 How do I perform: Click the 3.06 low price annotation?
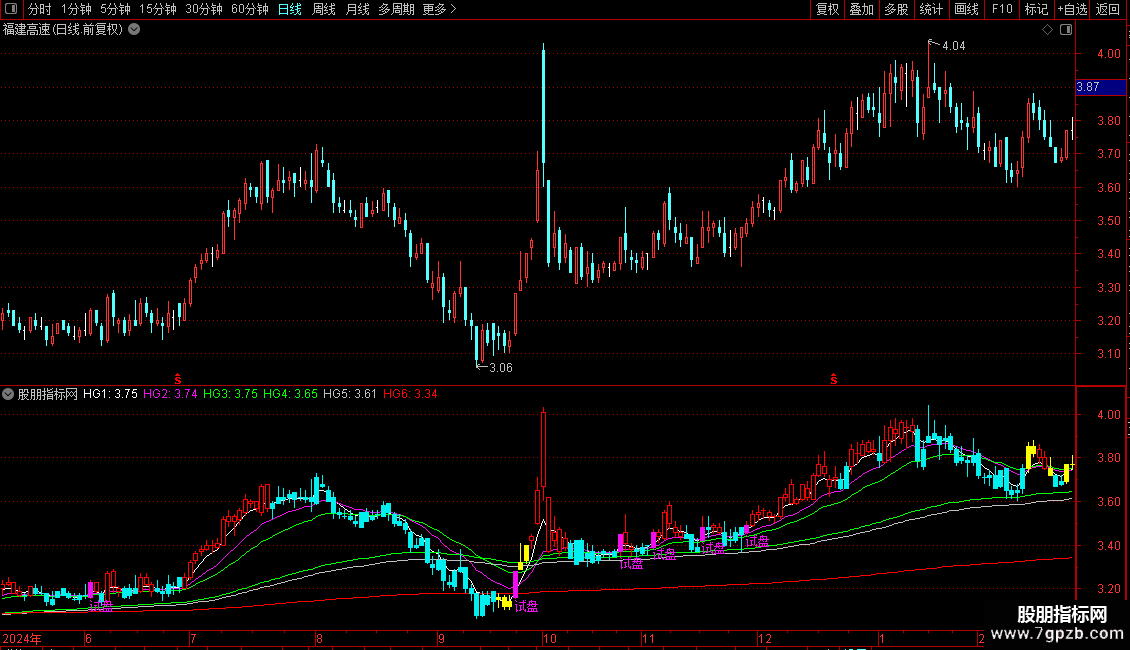[501, 368]
